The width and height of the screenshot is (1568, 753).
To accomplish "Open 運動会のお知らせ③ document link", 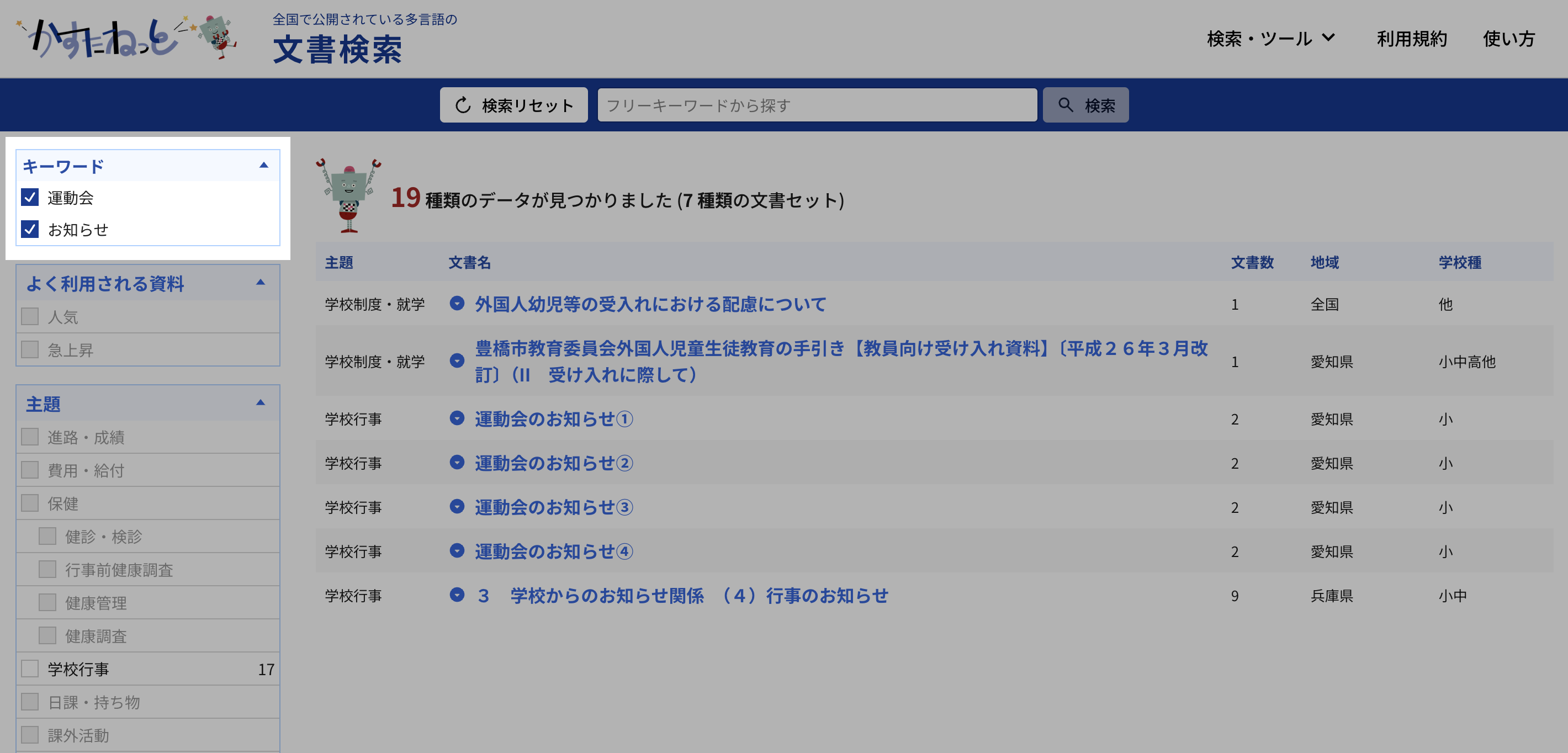I will point(554,507).
